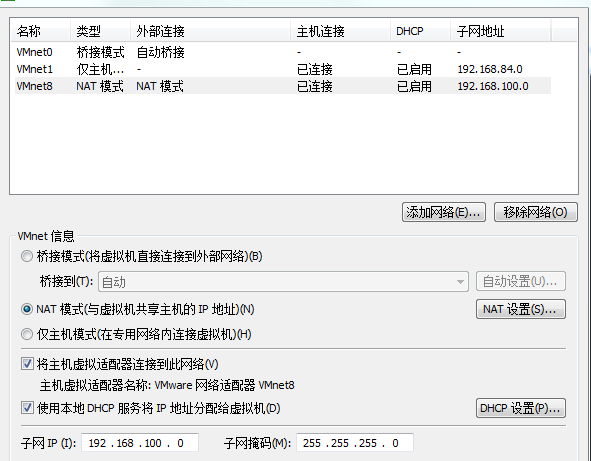Select the VMnet0 row
Screen dimensions: 591x461
(x=283, y=52)
